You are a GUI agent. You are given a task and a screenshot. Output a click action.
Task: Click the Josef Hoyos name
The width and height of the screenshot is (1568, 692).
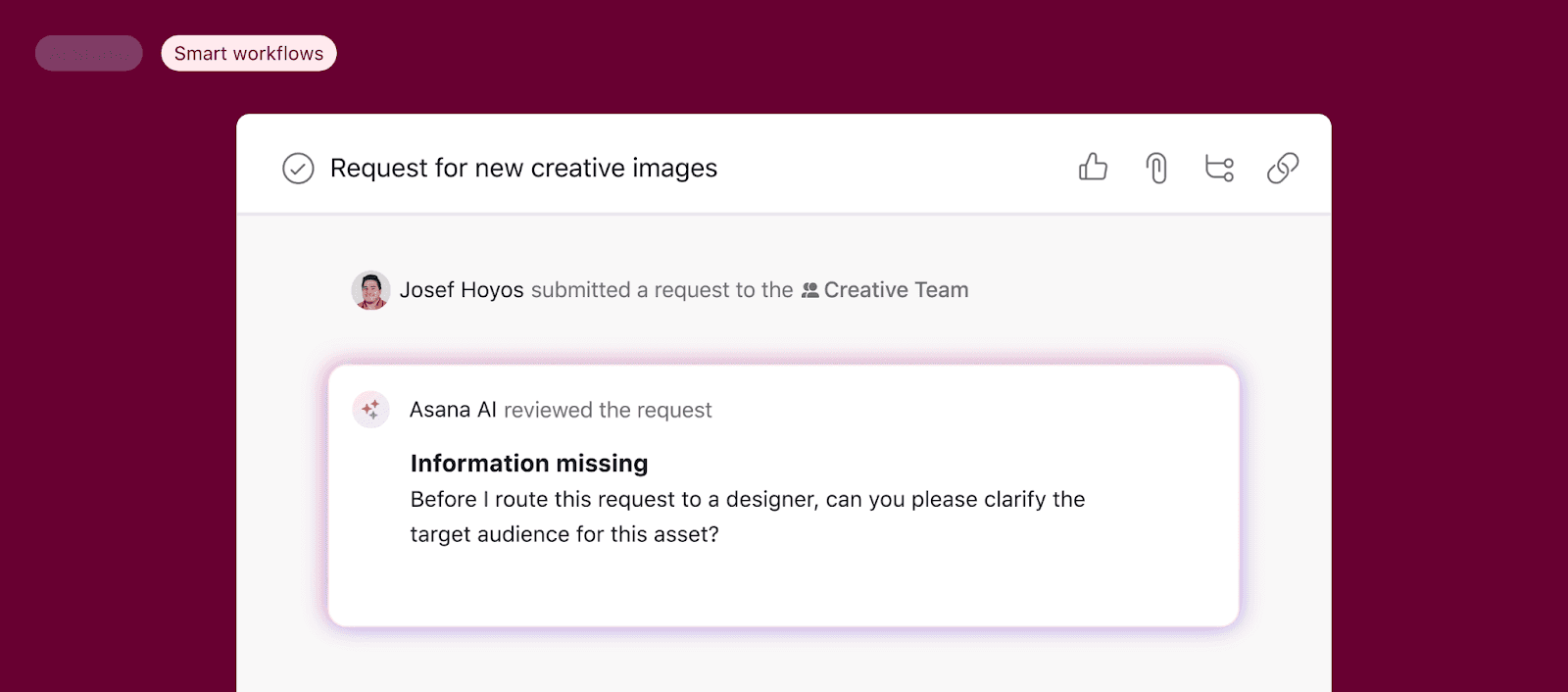(462, 290)
